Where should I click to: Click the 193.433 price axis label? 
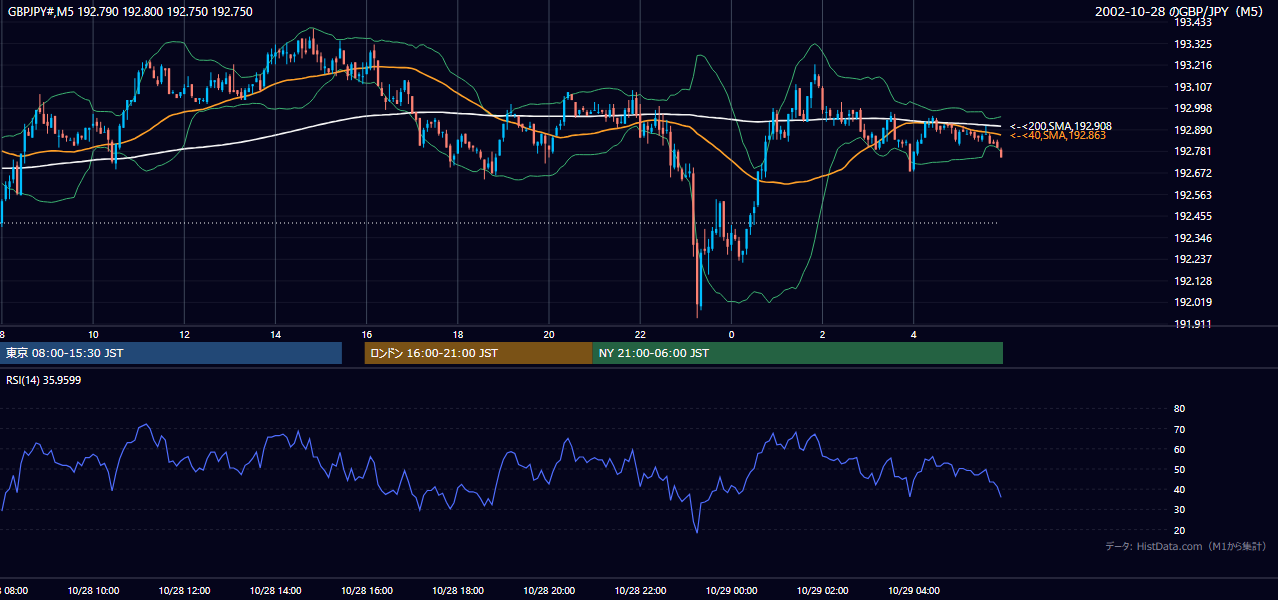tap(1192, 22)
